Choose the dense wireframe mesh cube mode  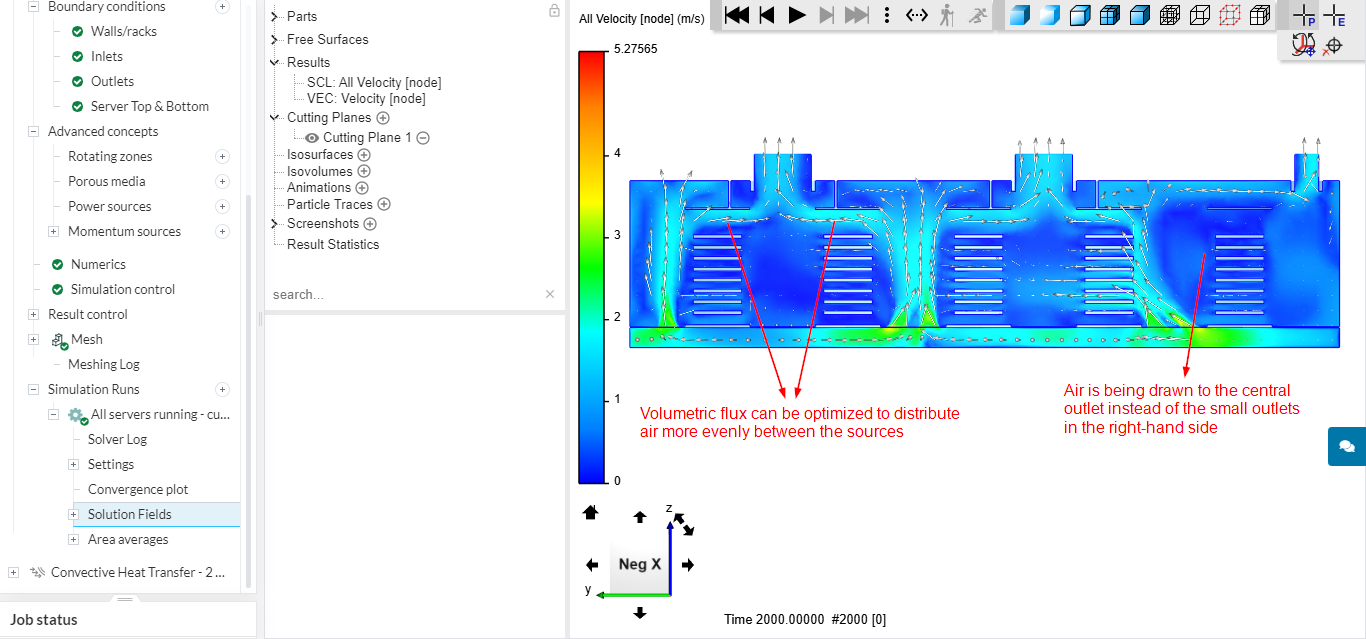(1170, 15)
